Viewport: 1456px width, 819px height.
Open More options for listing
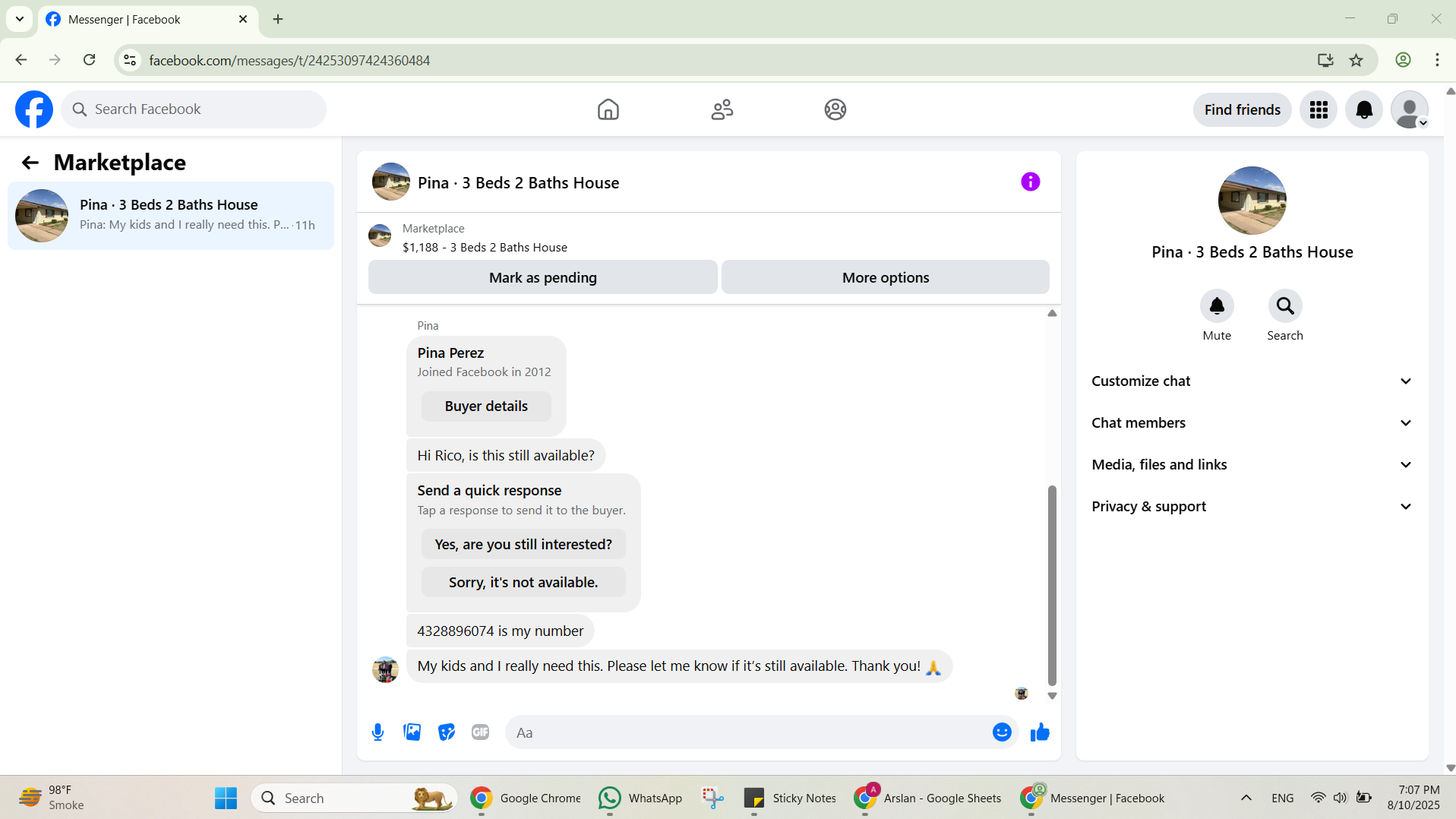(885, 277)
